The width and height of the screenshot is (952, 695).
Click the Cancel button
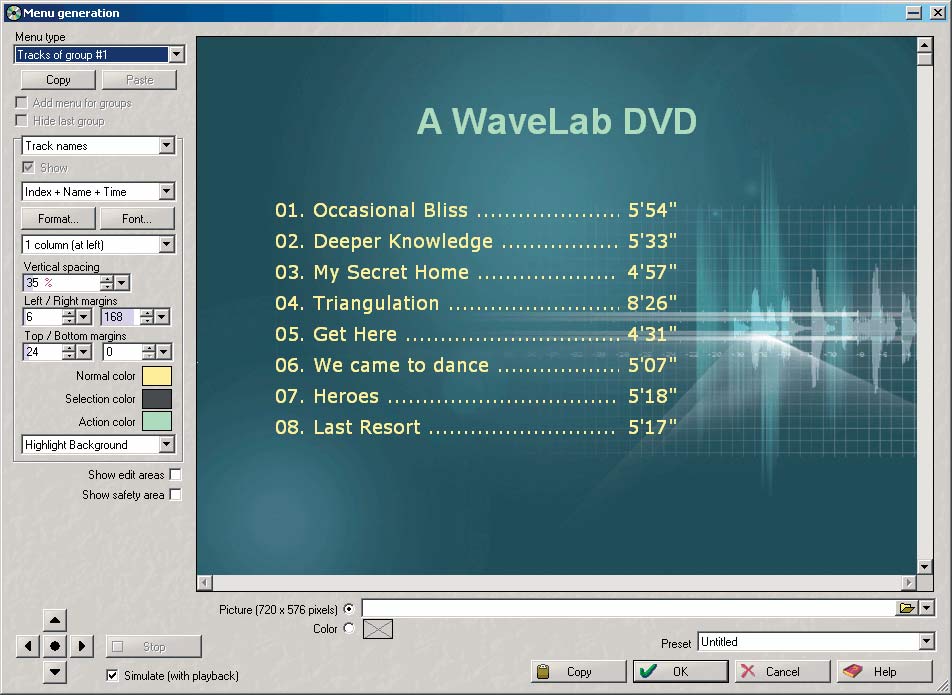(x=782, y=671)
